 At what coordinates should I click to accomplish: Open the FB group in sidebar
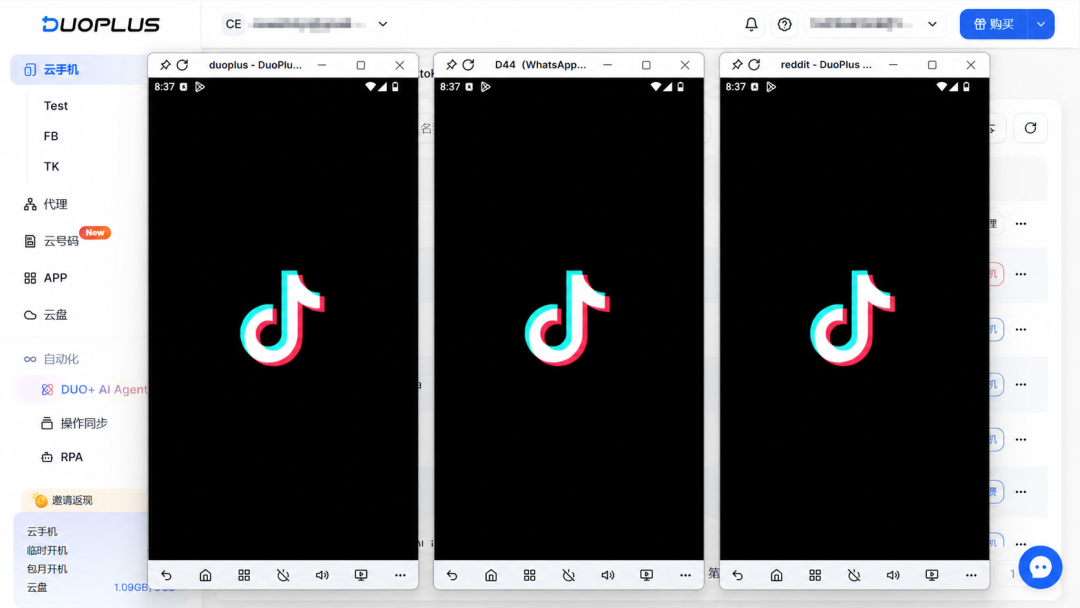tap(51, 136)
